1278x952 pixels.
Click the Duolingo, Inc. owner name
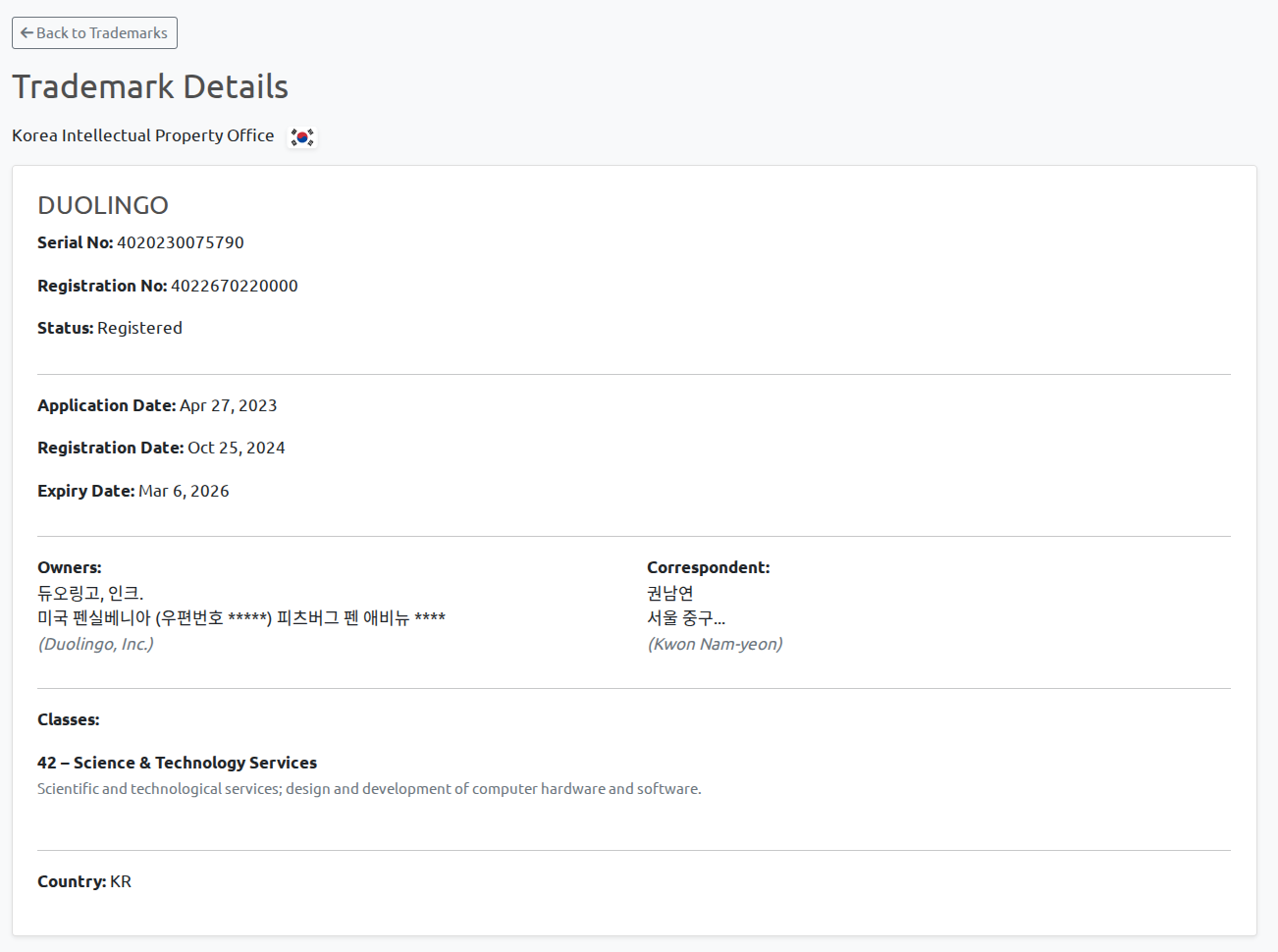point(95,644)
